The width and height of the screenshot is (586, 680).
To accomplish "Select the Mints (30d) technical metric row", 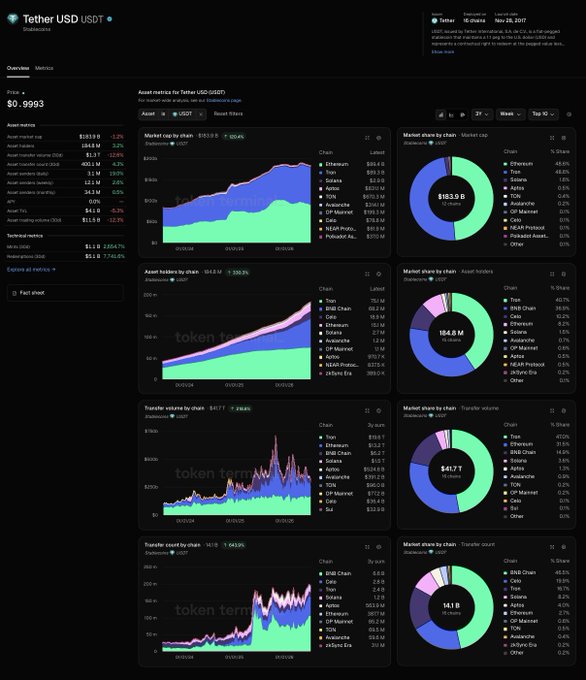I will coord(65,246).
